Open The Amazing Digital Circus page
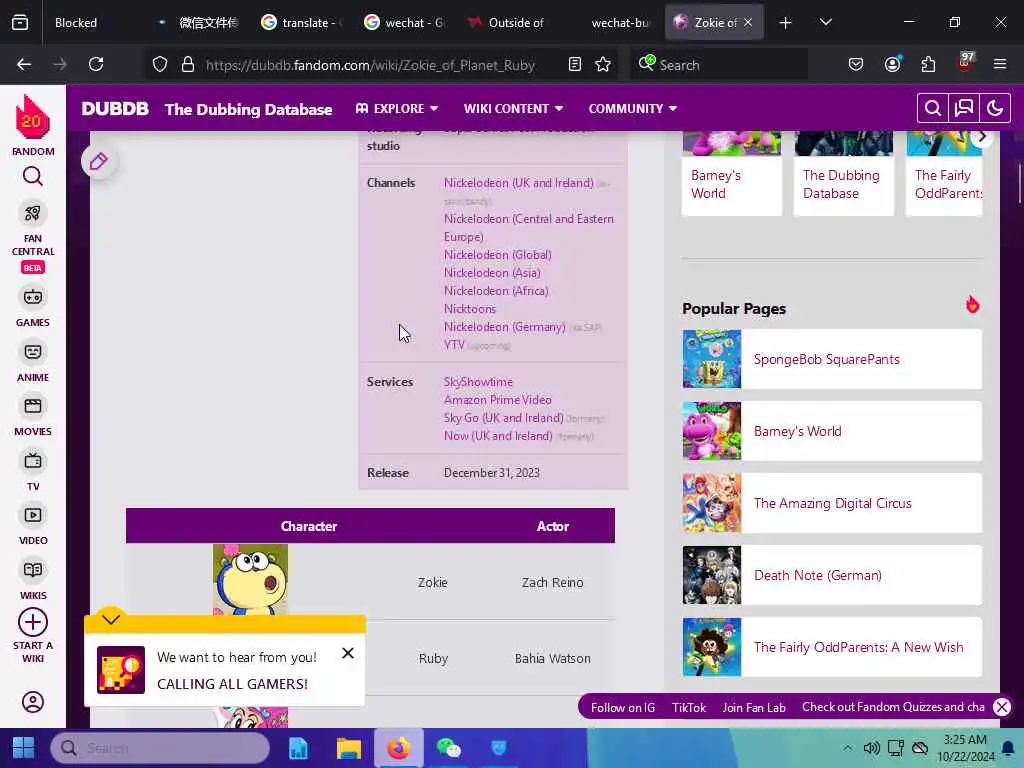The height and width of the screenshot is (768, 1024). coord(831,503)
